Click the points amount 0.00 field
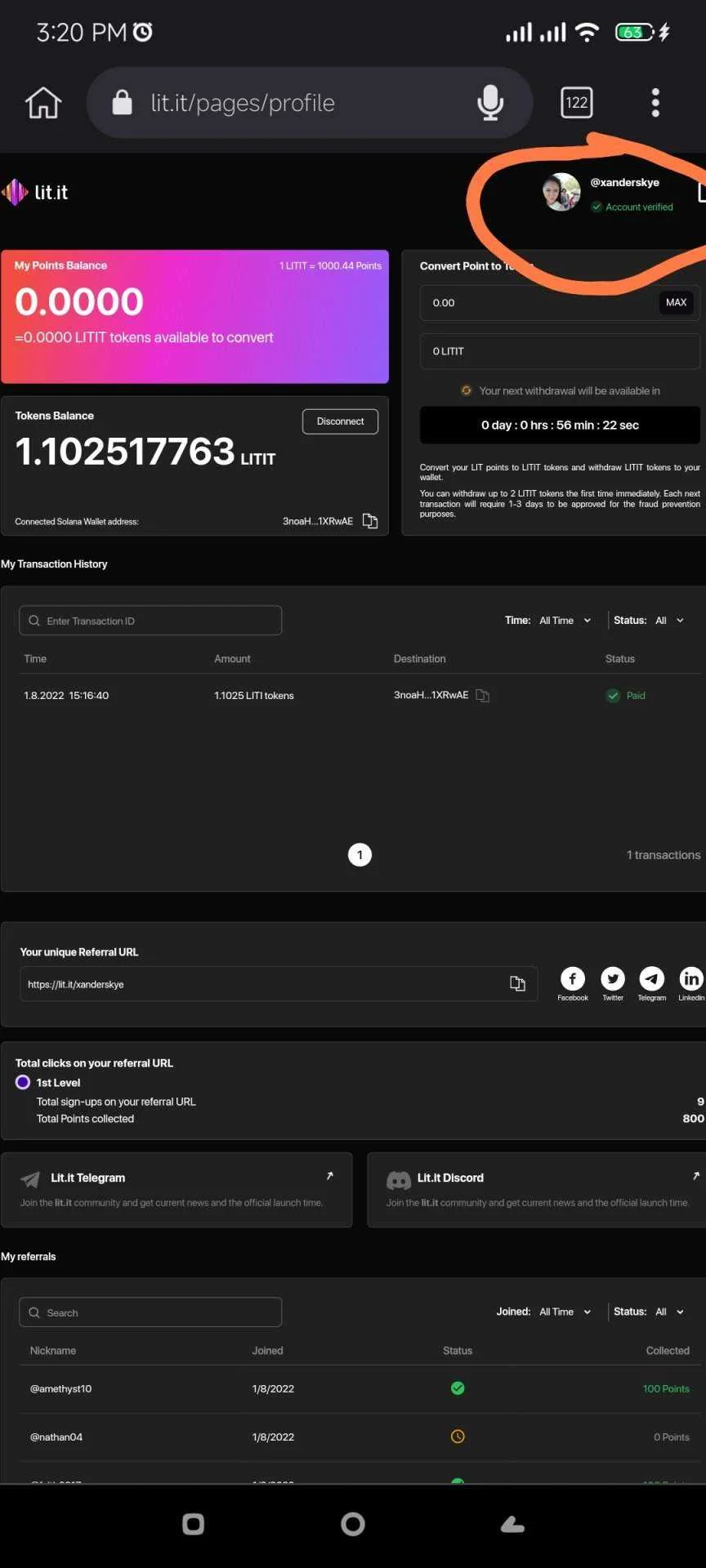 (560, 303)
